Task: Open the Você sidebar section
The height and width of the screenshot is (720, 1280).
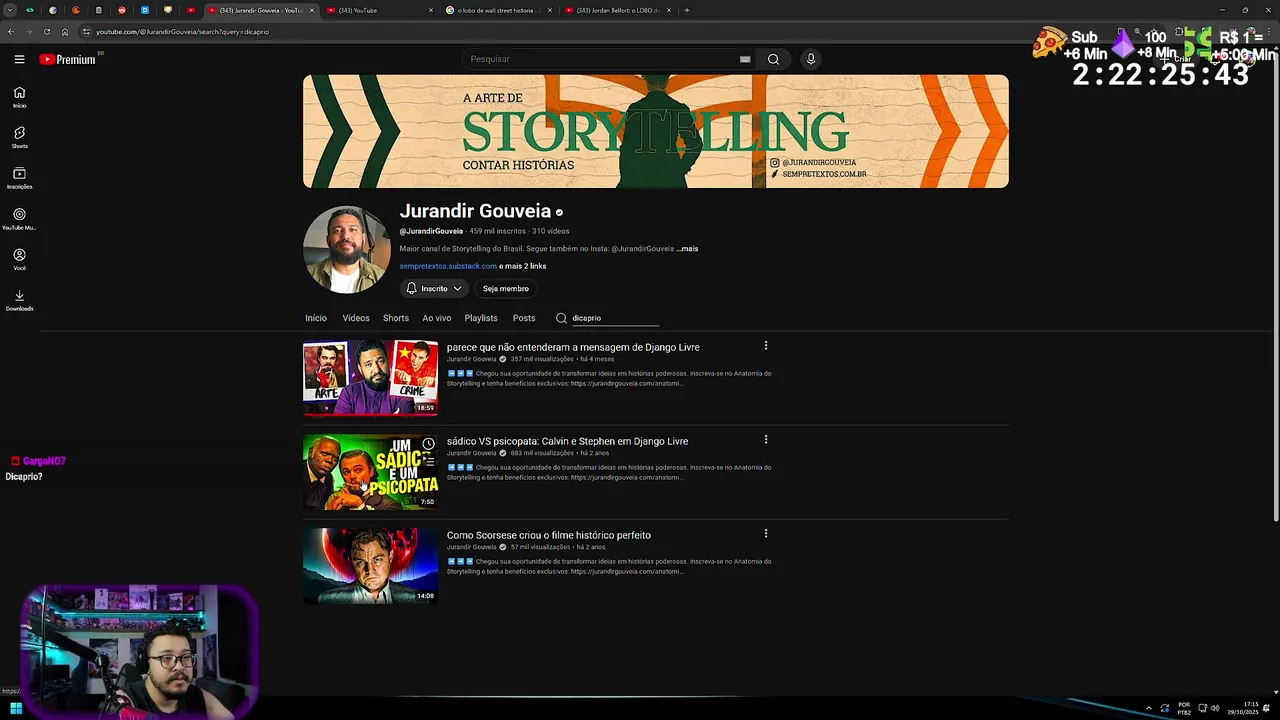Action: (19, 259)
